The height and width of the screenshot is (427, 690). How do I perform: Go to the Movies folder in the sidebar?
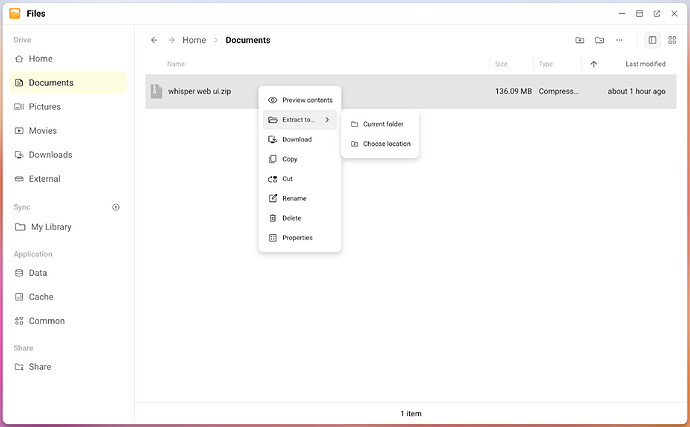pos(68,131)
